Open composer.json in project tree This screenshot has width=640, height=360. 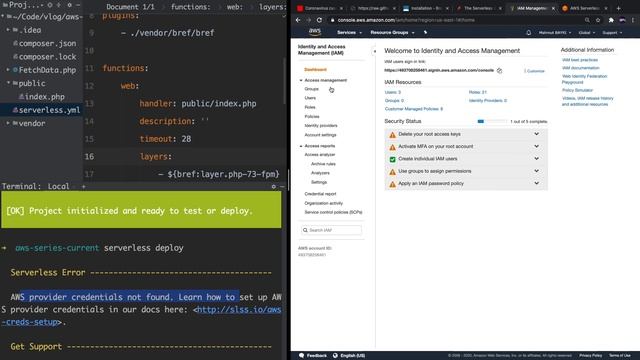44,43
